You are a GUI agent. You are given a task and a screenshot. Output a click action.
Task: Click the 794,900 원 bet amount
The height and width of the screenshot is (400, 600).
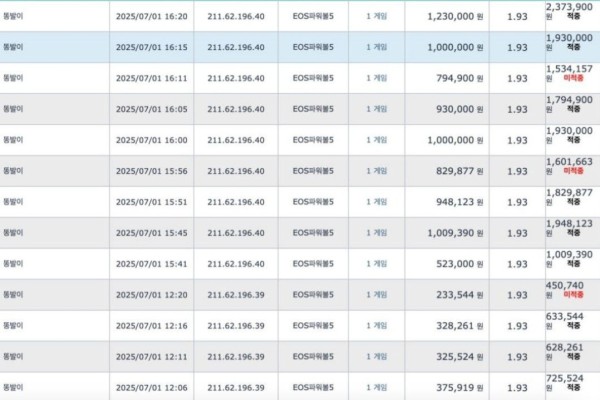(x=460, y=78)
